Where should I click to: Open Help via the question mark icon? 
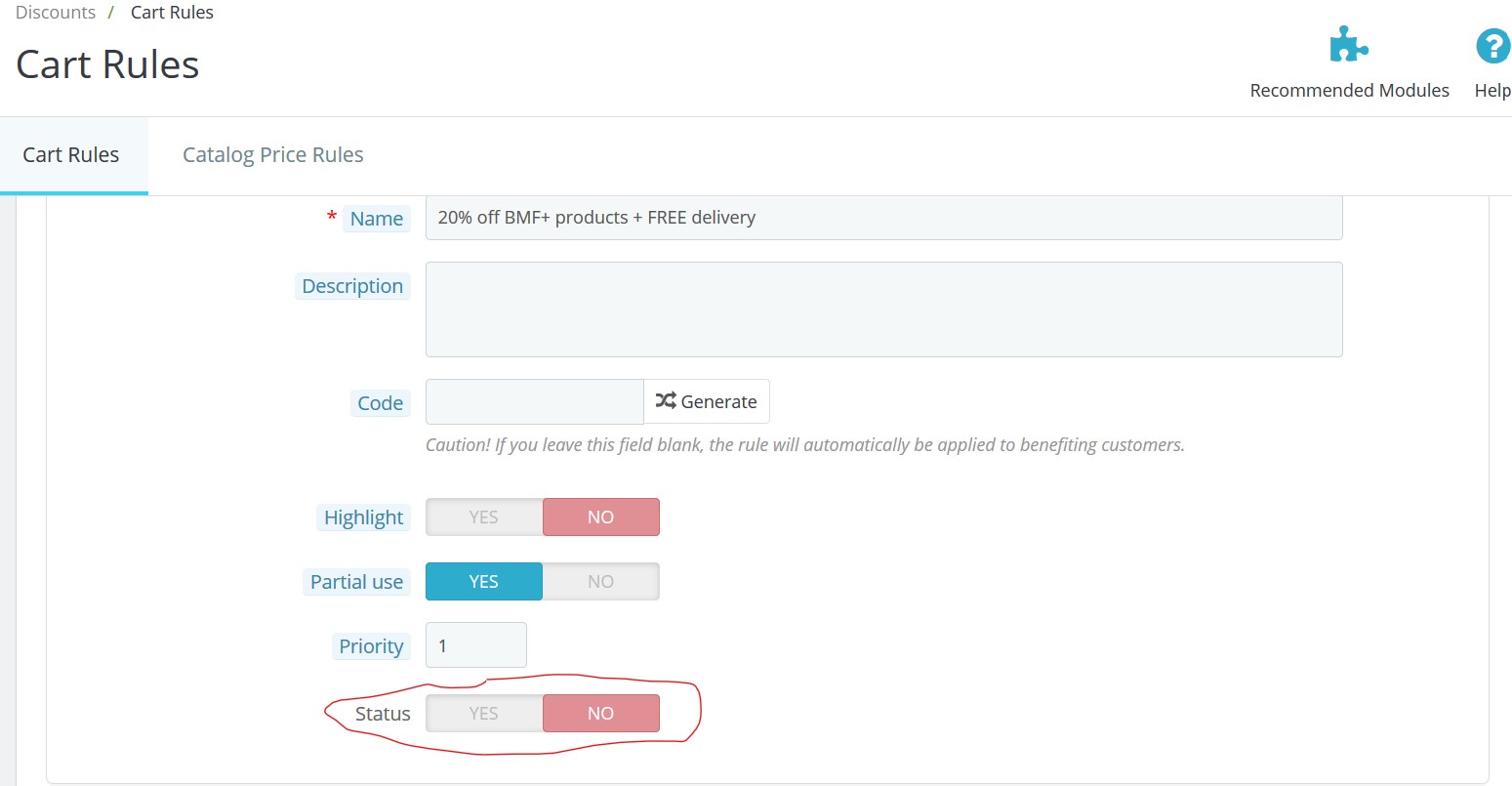pos(1492,45)
